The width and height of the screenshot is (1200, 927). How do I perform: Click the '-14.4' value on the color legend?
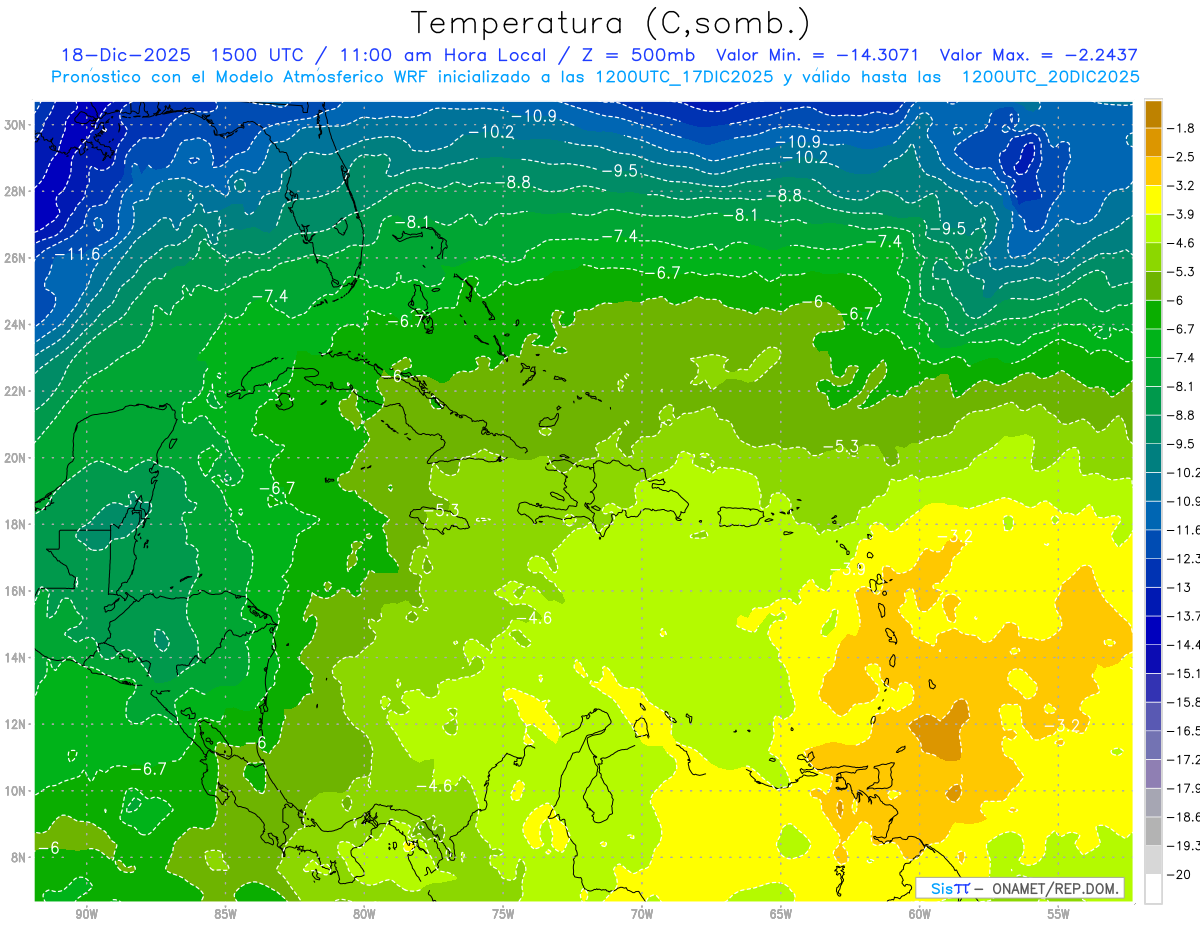point(1186,645)
